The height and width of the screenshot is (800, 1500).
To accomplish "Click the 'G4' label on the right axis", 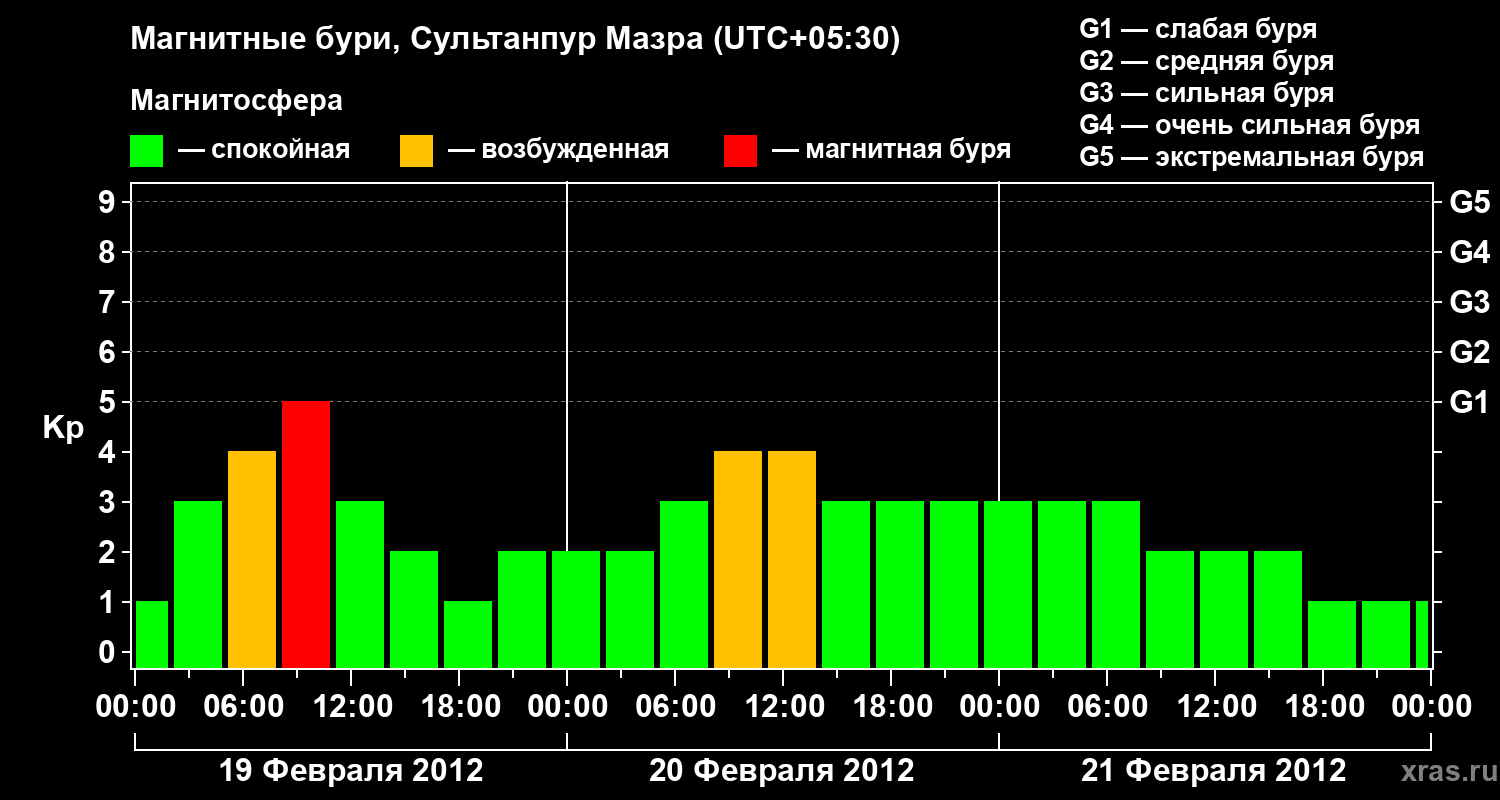I will [x=1469, y=252].
